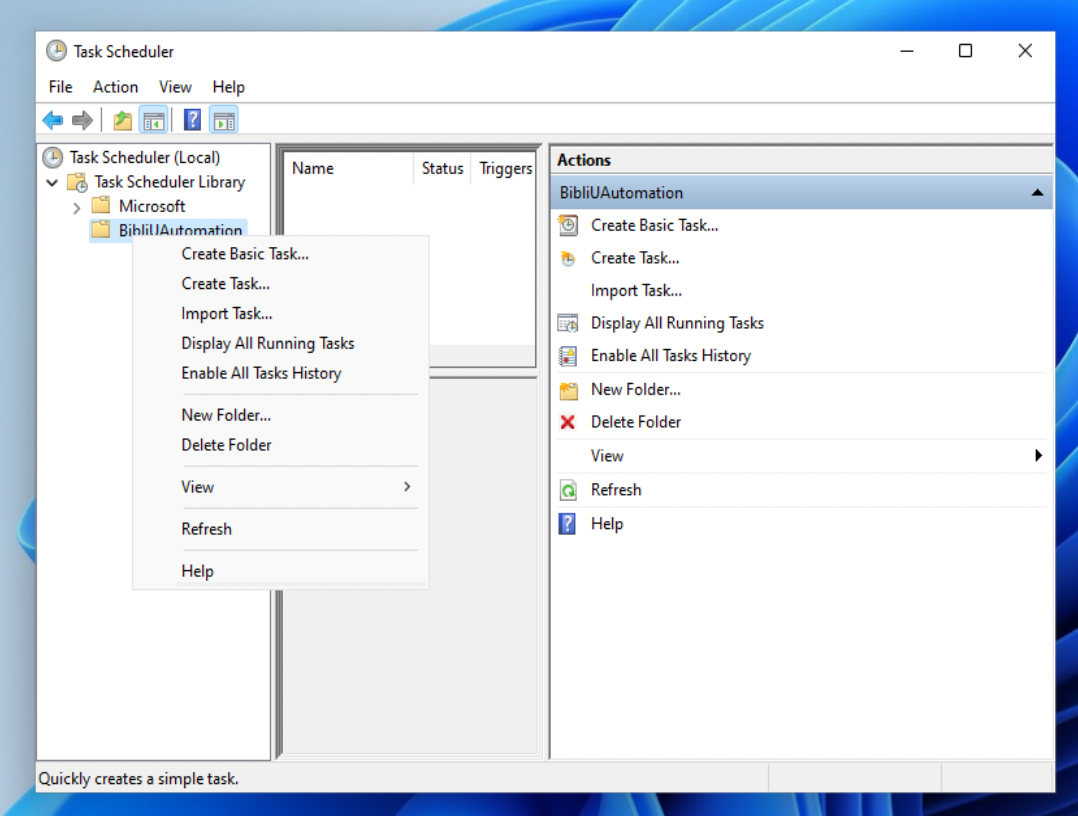
Task: Expand View submenu arrow in Actions pane
Action: pos(1038,456)
